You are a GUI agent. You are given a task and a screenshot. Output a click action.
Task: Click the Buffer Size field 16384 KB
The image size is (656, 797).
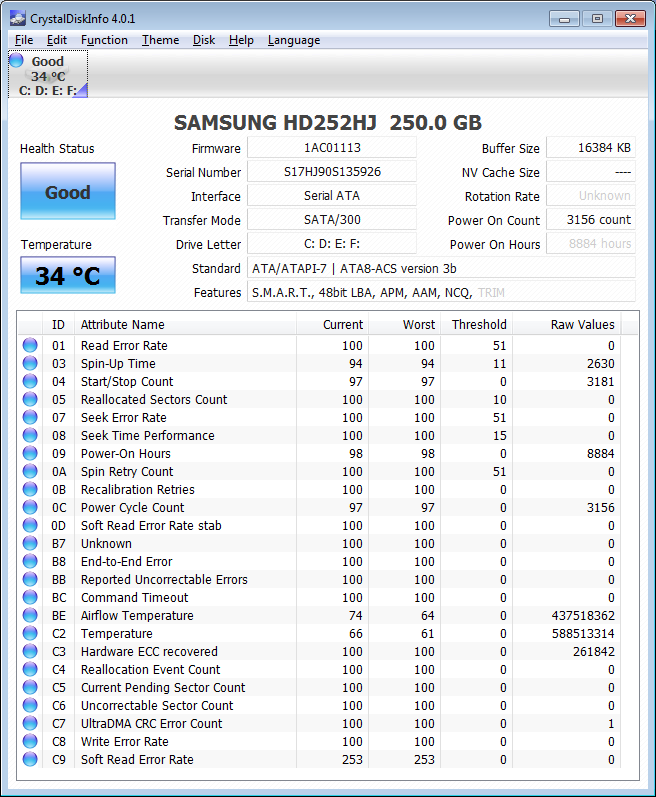pyautogui.click(x=590, y=147)
